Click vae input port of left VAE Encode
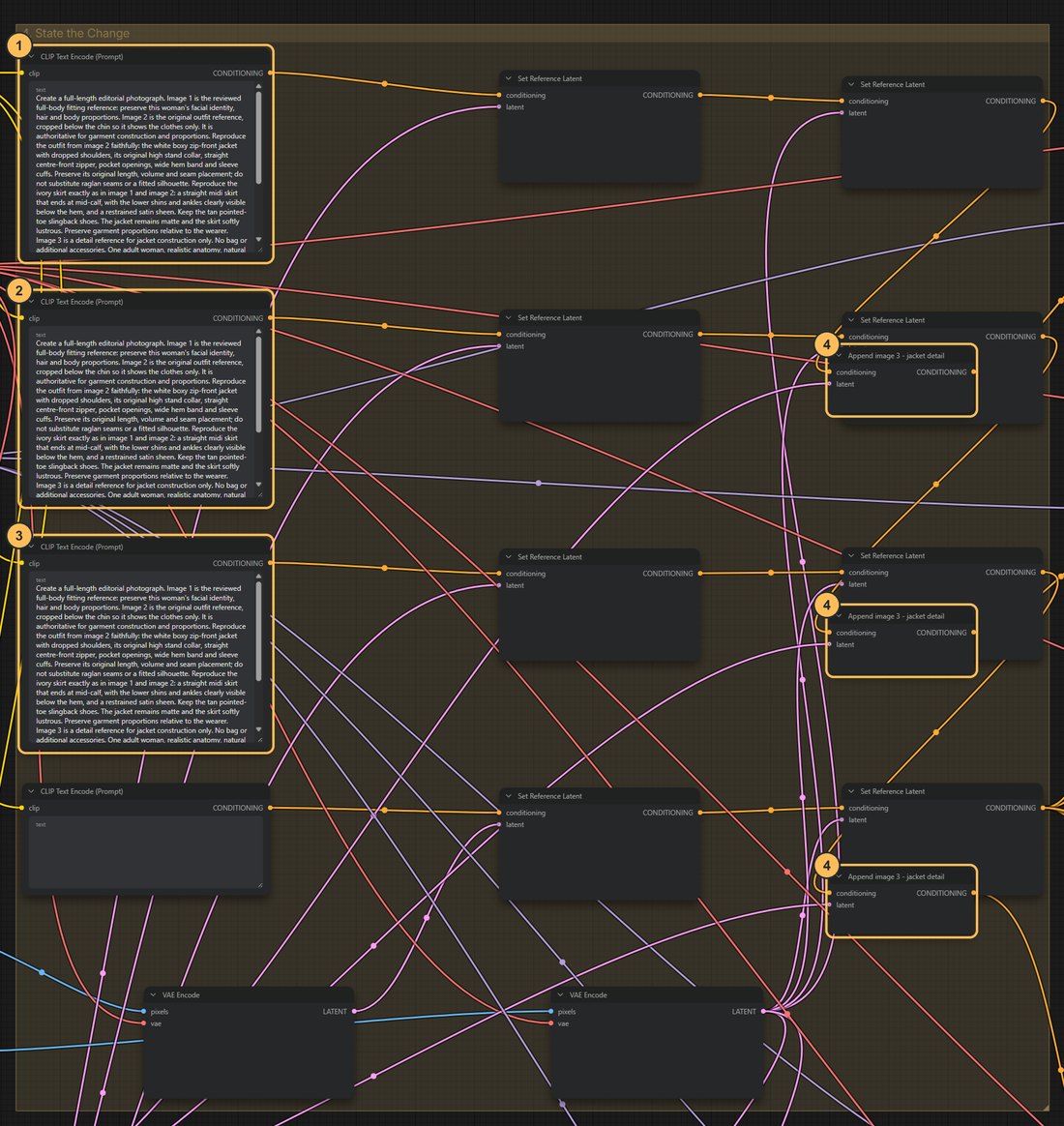Viewport: 1064px width, 1126px height. tap(143, 1023)
